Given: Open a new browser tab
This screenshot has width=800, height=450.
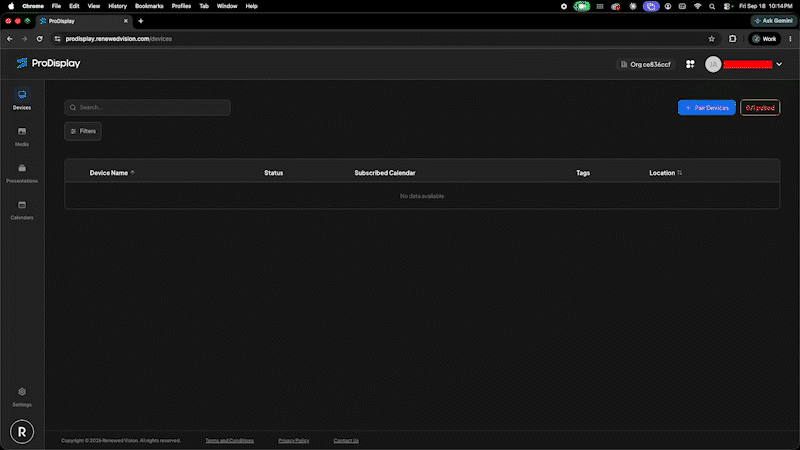Looking at the screenshot, I should point(141,21).
